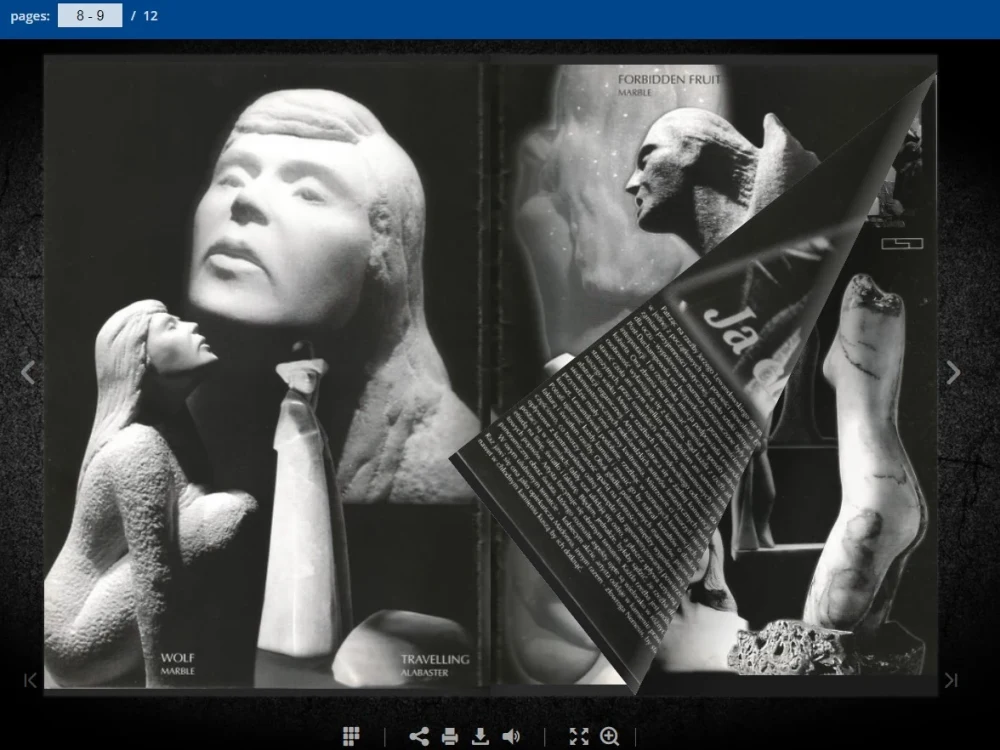
Task: Share the flipbook via share icon
Action: pyautogui.click(x=419, y=736)
